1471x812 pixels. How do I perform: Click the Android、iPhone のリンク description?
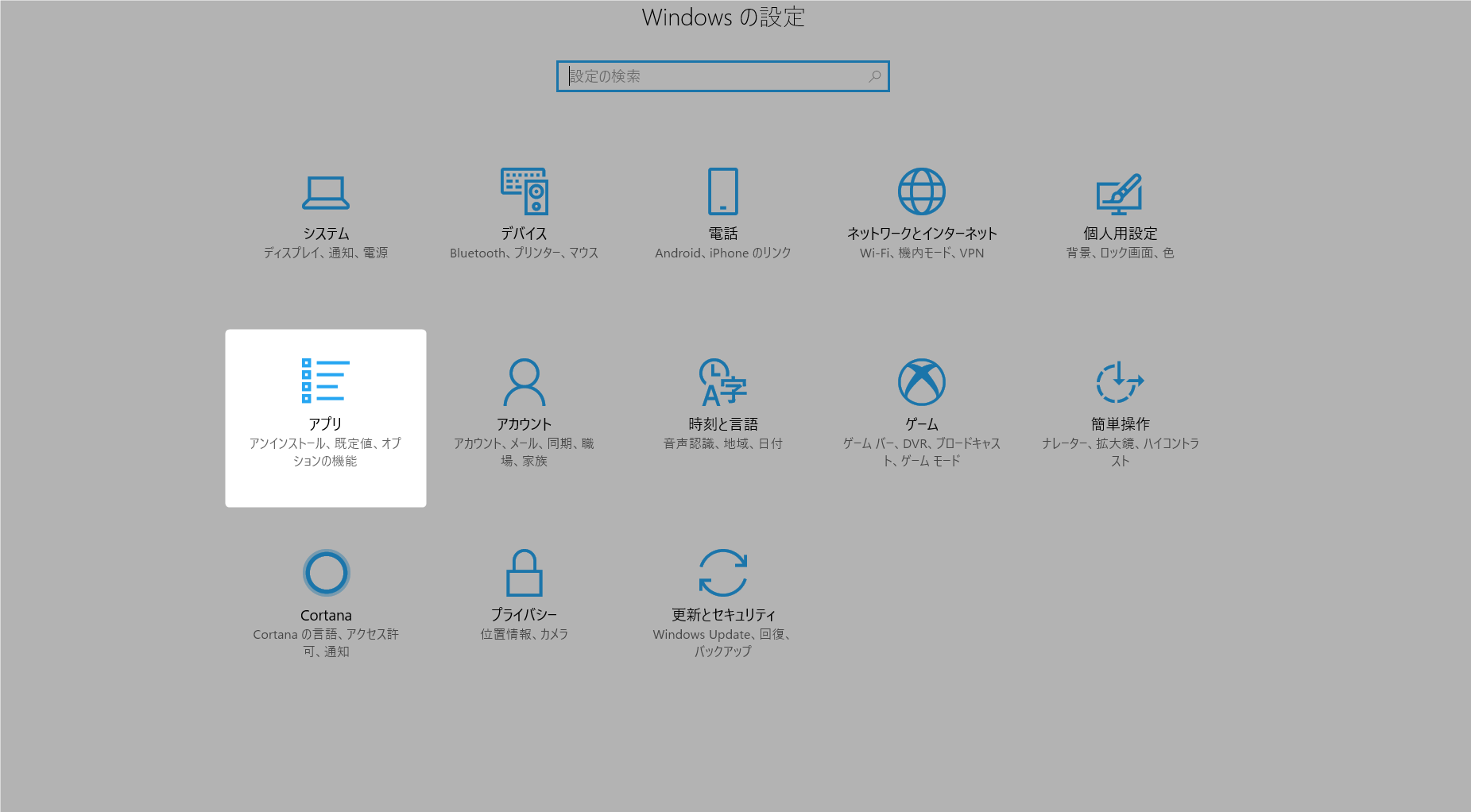click(723, 253)
